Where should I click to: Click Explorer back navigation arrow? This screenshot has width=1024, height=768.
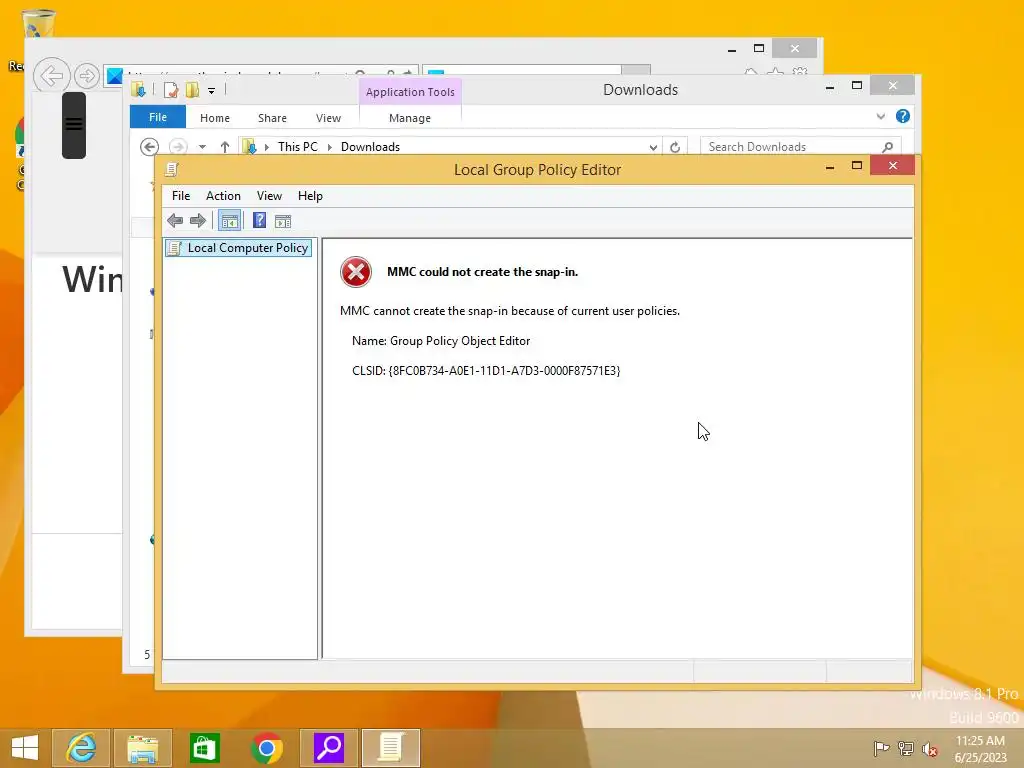point(150,147)
